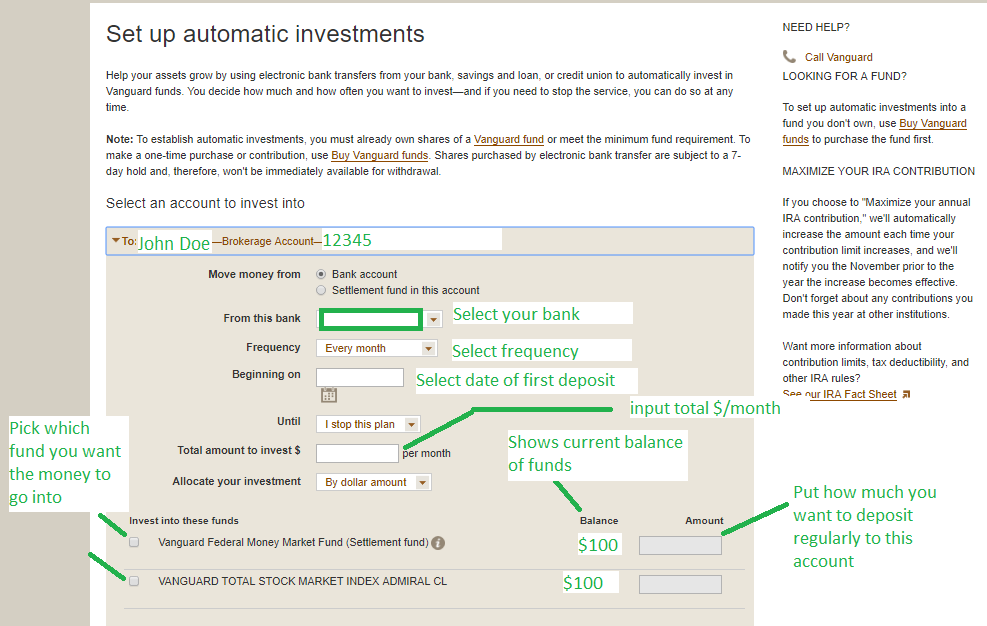Click the external link icon beside IRA Fact Sheet
The height and width of the screenshot is (626, 987).
906,394
